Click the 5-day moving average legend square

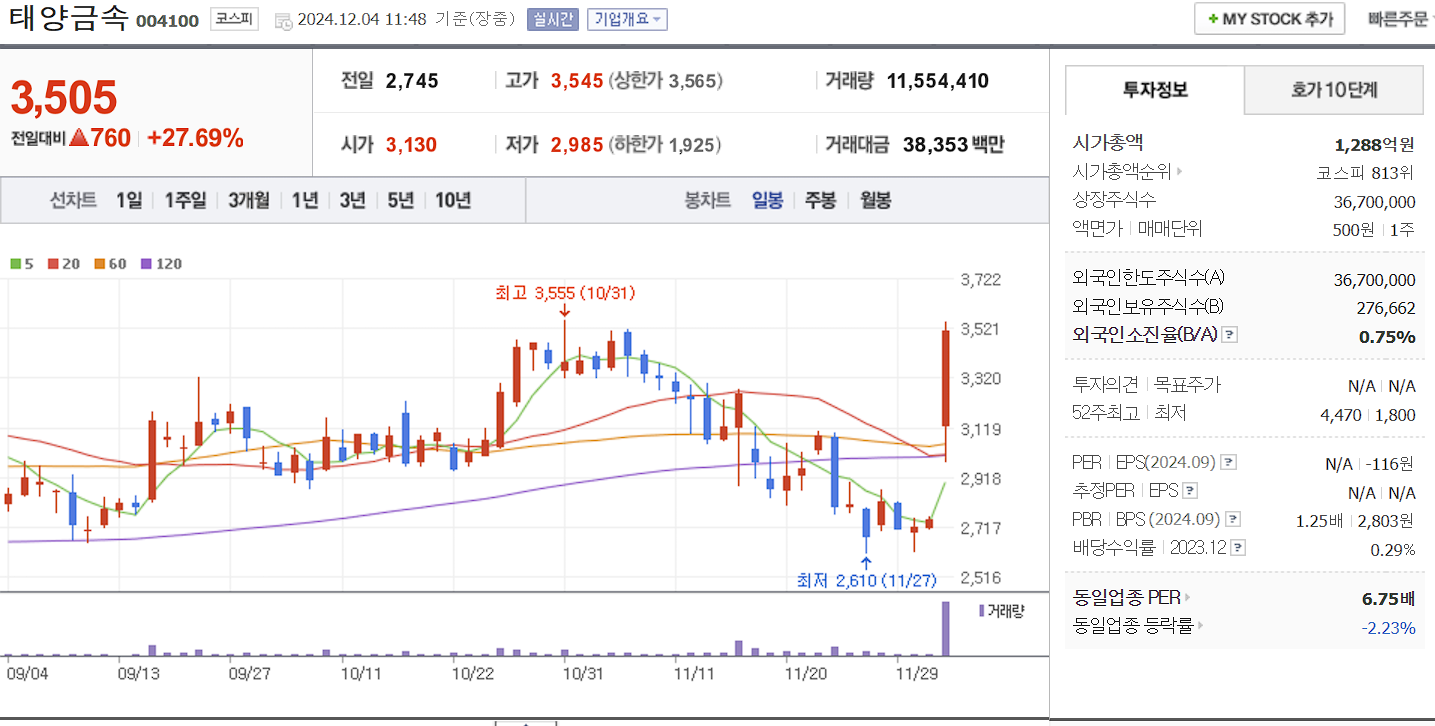(15, 264)
